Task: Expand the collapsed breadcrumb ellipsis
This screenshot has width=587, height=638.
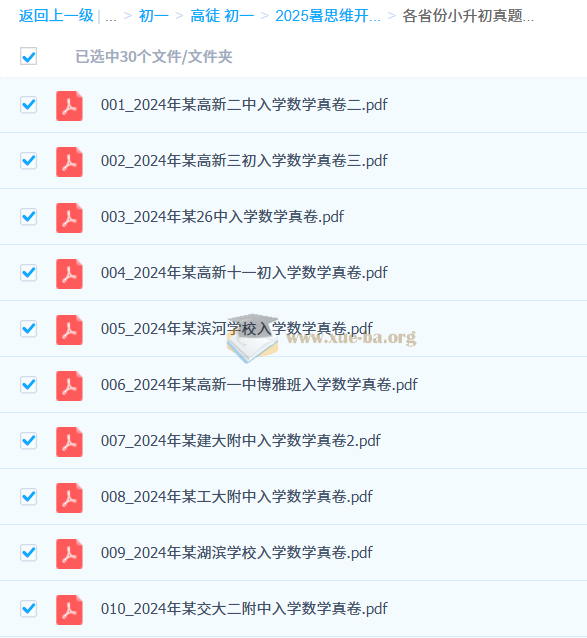Action: coord(111,16)
